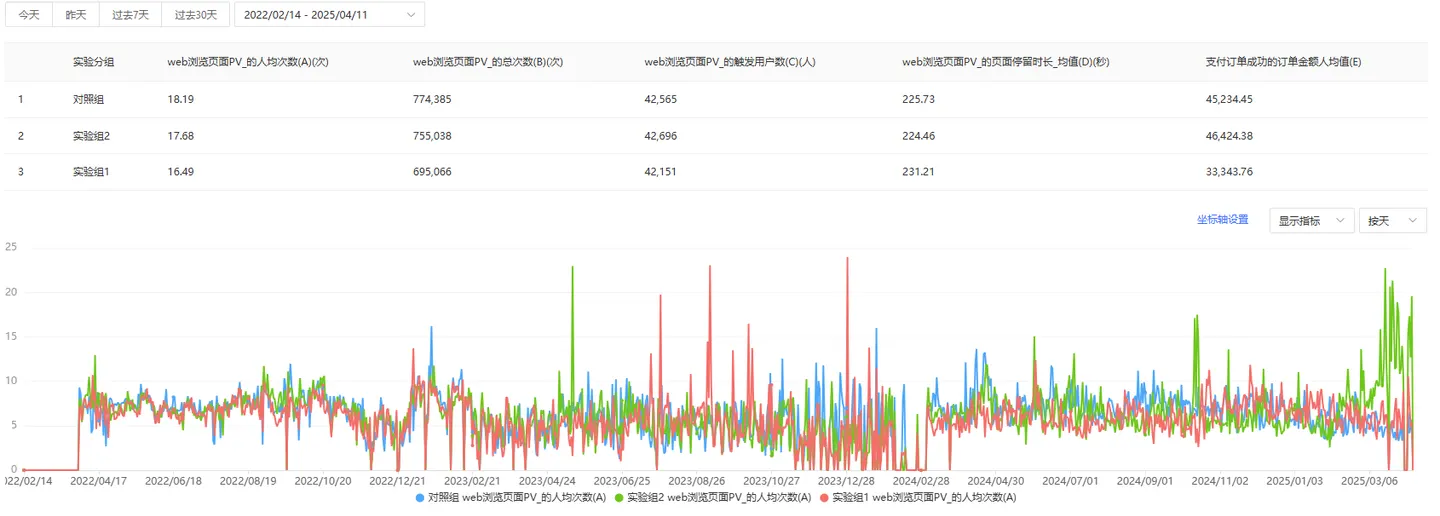Toggle 对照组 series legend blue dot
1440x516 pixels.
point(420,497)
